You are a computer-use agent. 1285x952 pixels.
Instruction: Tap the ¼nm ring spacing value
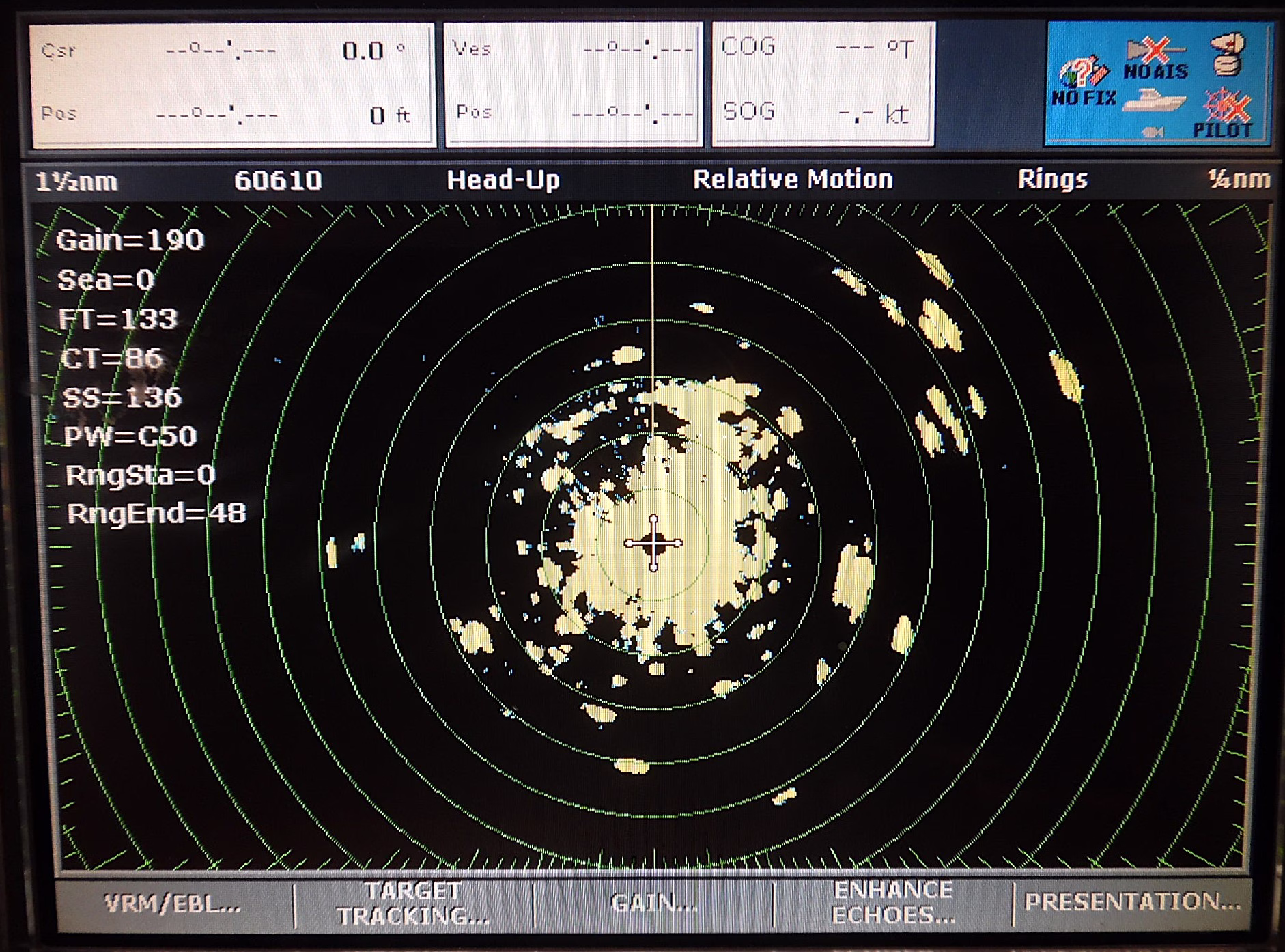click(1239, 180)
